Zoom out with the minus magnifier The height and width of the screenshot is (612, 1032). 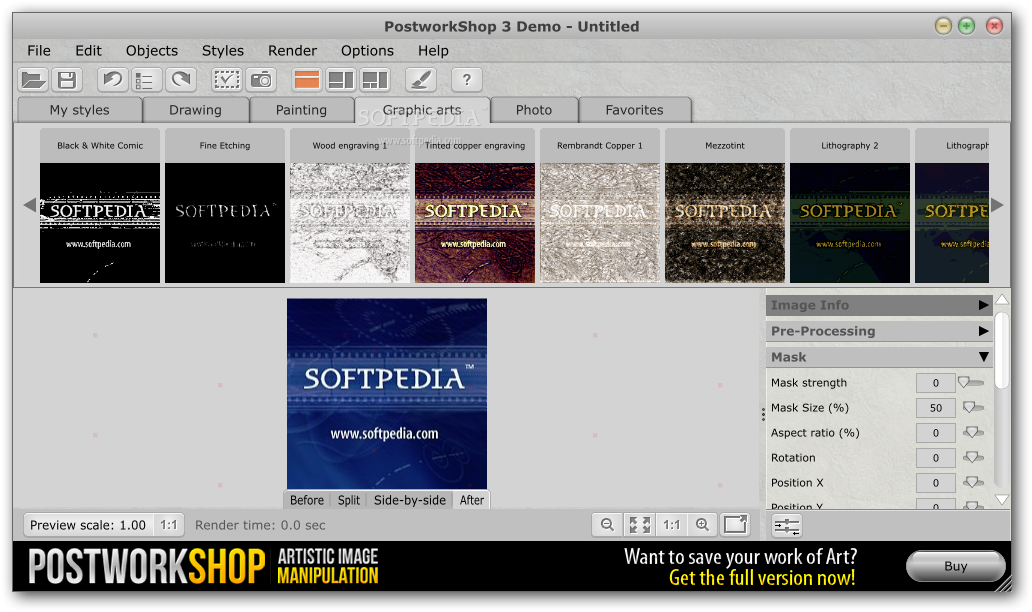(x=607, y=524)
